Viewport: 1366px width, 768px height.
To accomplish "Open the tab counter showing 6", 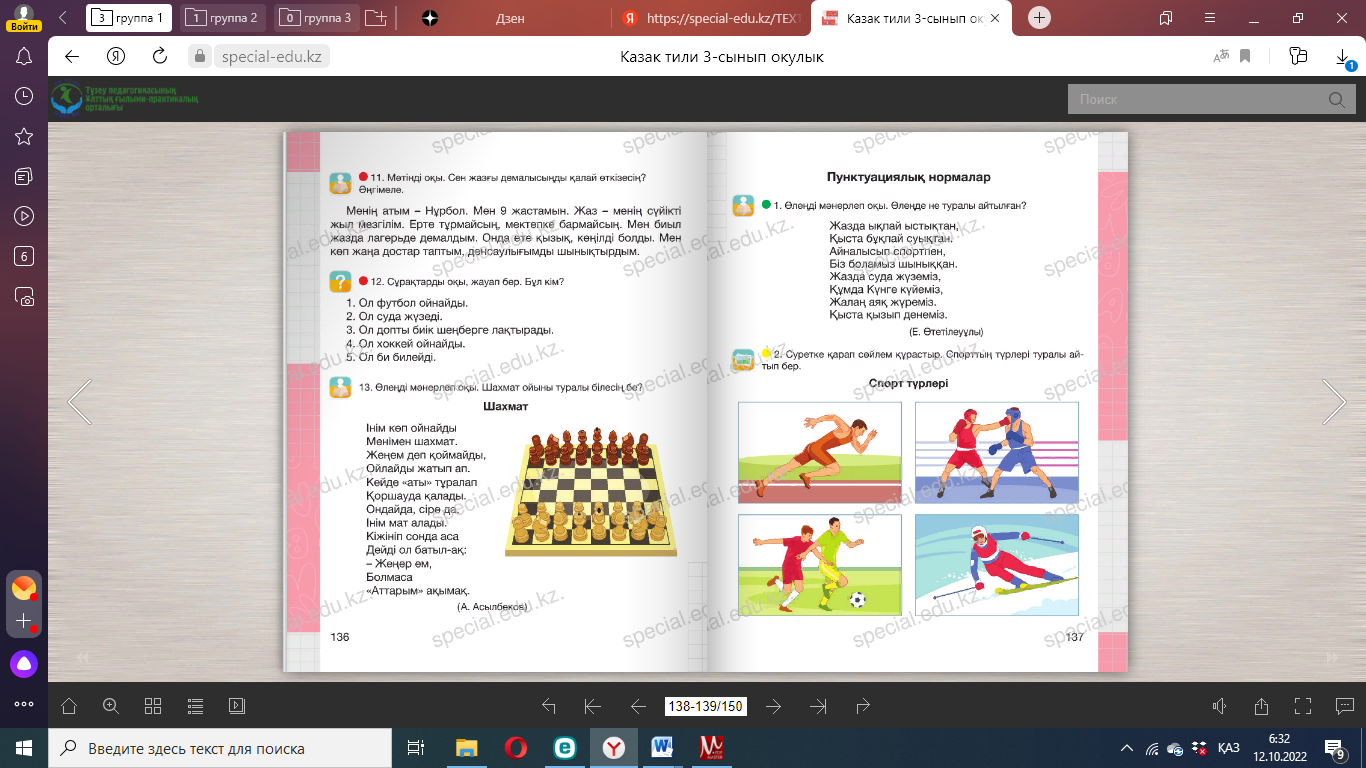I will click(25, 256).
